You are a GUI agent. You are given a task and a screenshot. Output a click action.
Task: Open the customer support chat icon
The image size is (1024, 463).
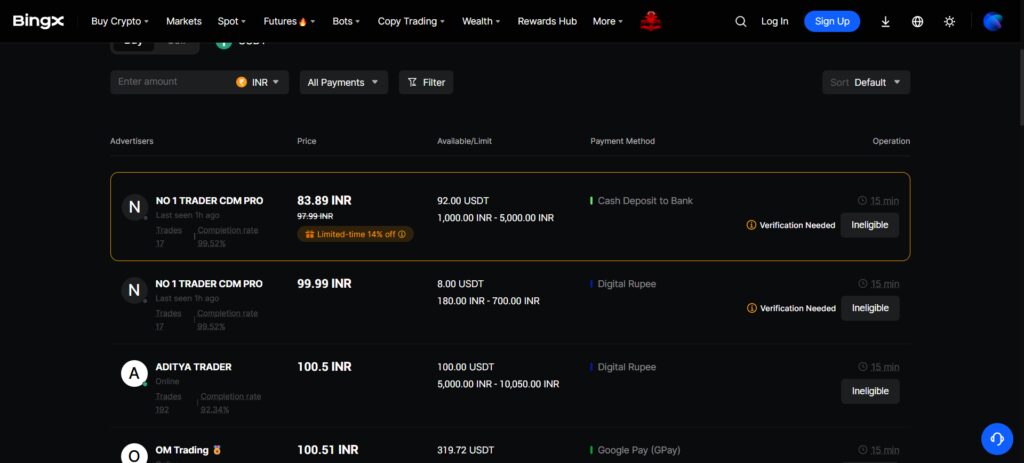coord(996,438)
